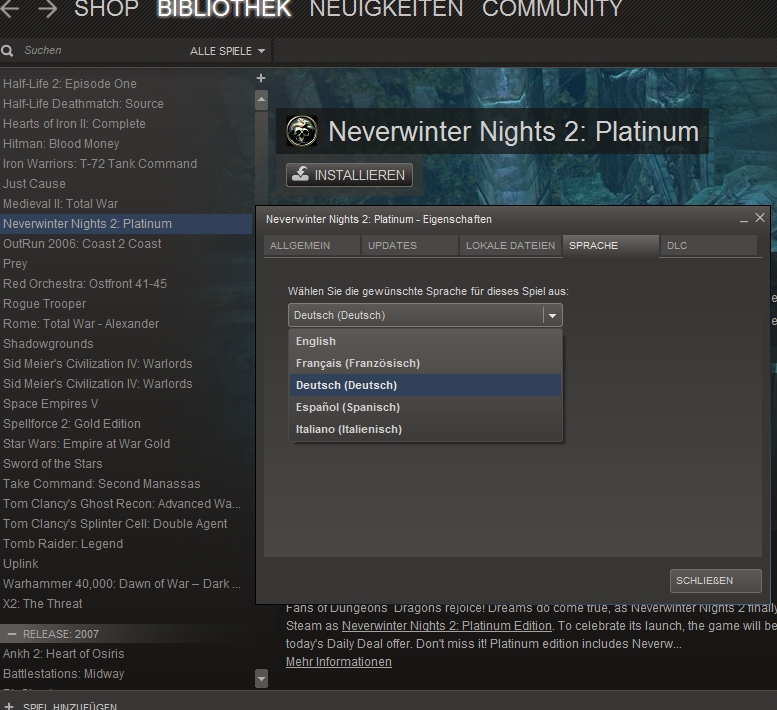This screenshot has width=777, height=710.
Task: Select Medieval II: Total War
Action: tap(126, 204)
